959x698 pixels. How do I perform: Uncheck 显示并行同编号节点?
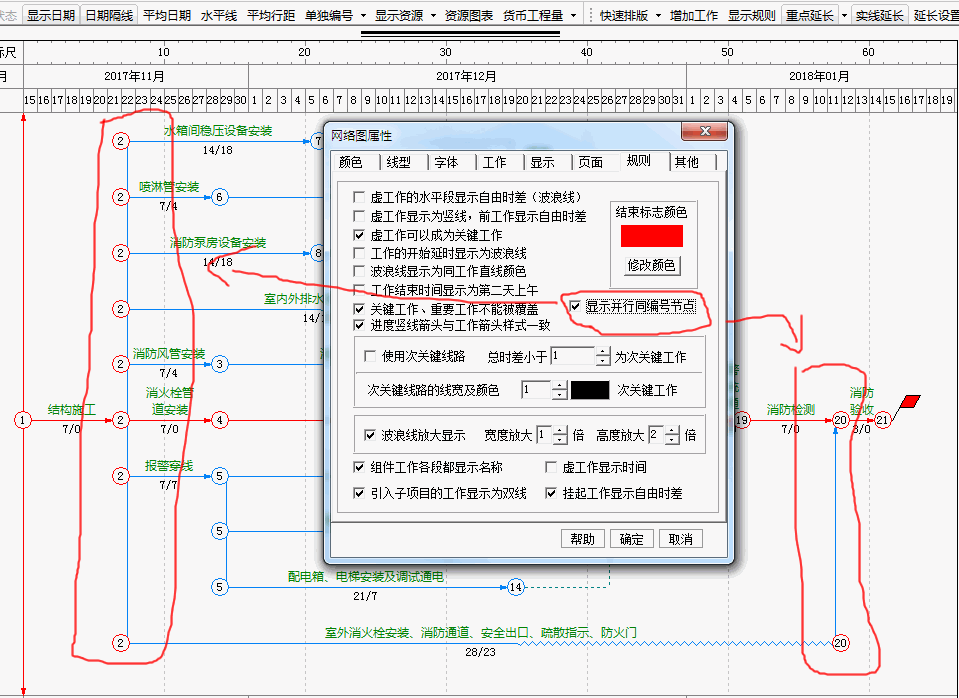[575, 306]
